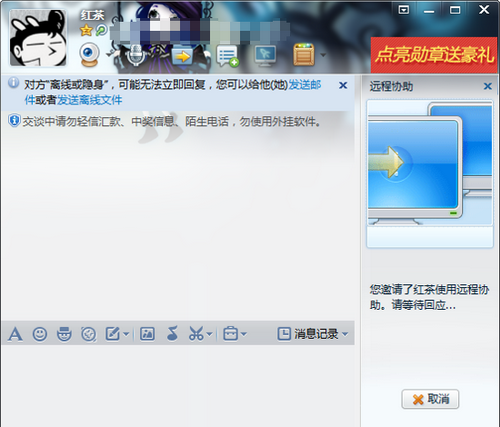Close the chat window

pos(484,9)
